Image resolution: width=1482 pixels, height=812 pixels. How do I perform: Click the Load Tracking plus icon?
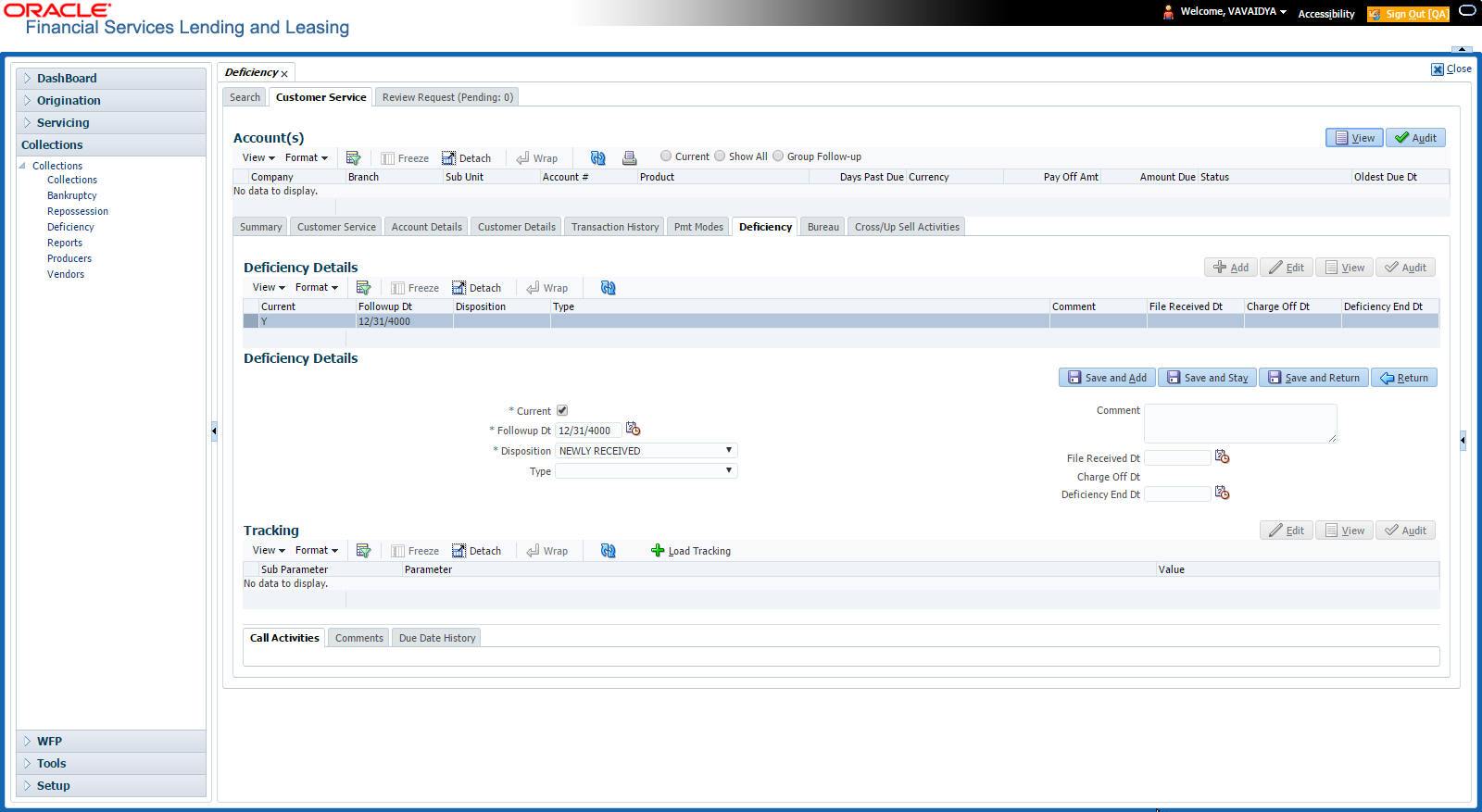[x=658, y=551]
